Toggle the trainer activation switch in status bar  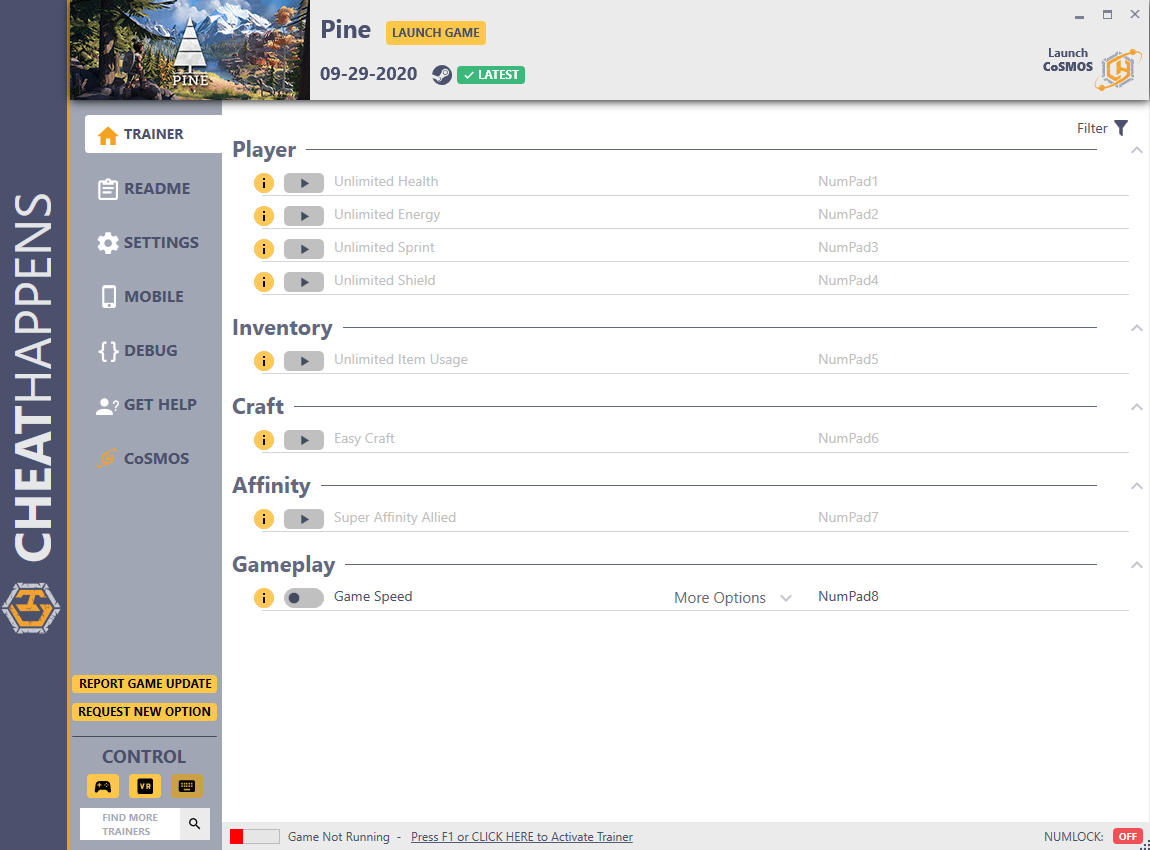(254, 837)
